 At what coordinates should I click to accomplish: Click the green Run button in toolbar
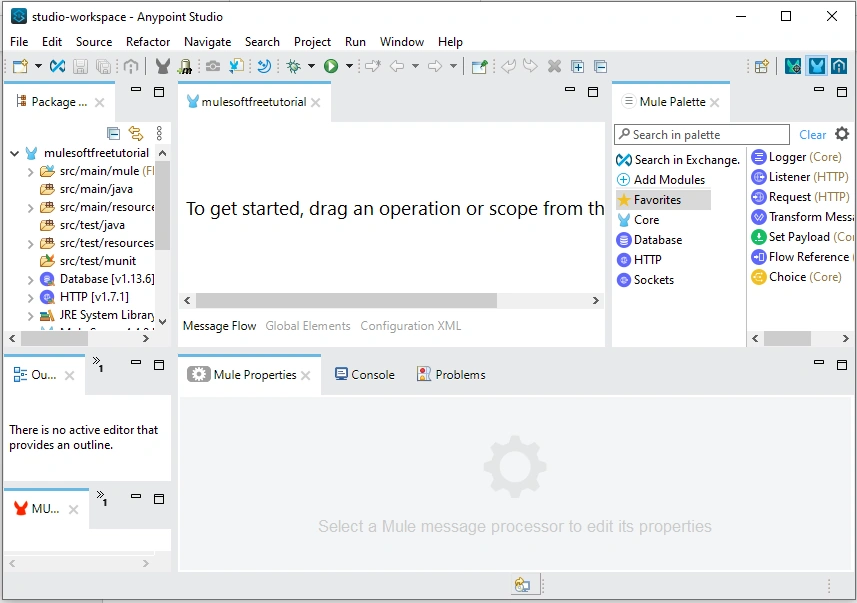pyautogui.click(x=331, y=66)
